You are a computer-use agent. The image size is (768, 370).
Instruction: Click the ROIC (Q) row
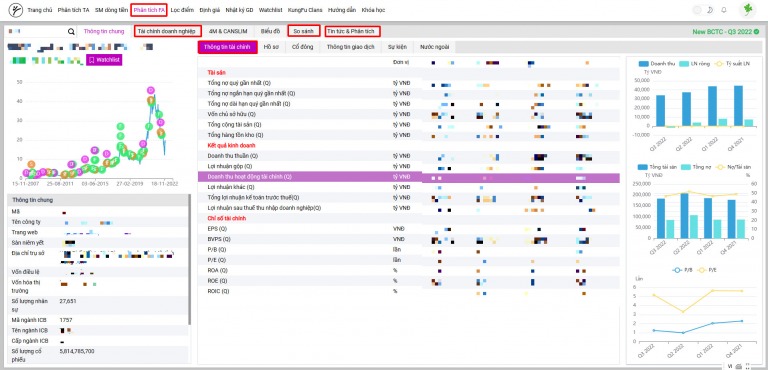pyautogui.click(x=408, y=291)
